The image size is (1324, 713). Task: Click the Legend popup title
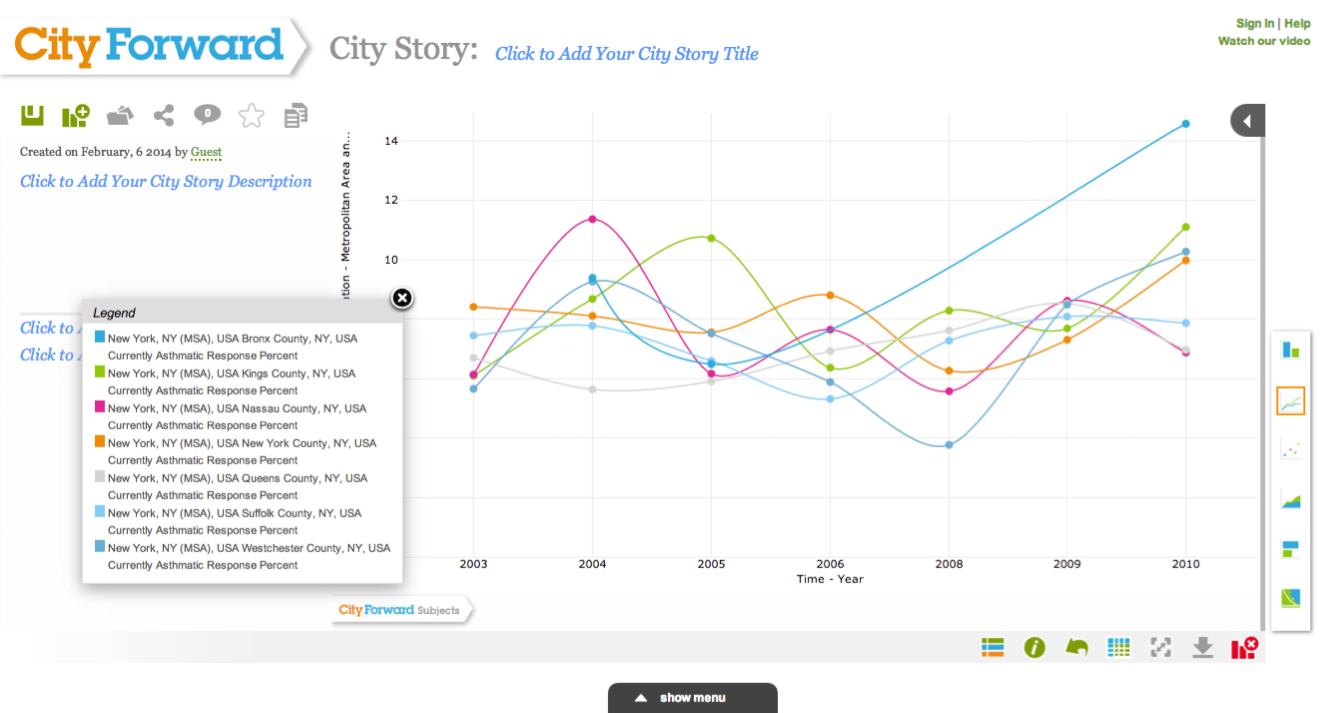pos(114,313)
